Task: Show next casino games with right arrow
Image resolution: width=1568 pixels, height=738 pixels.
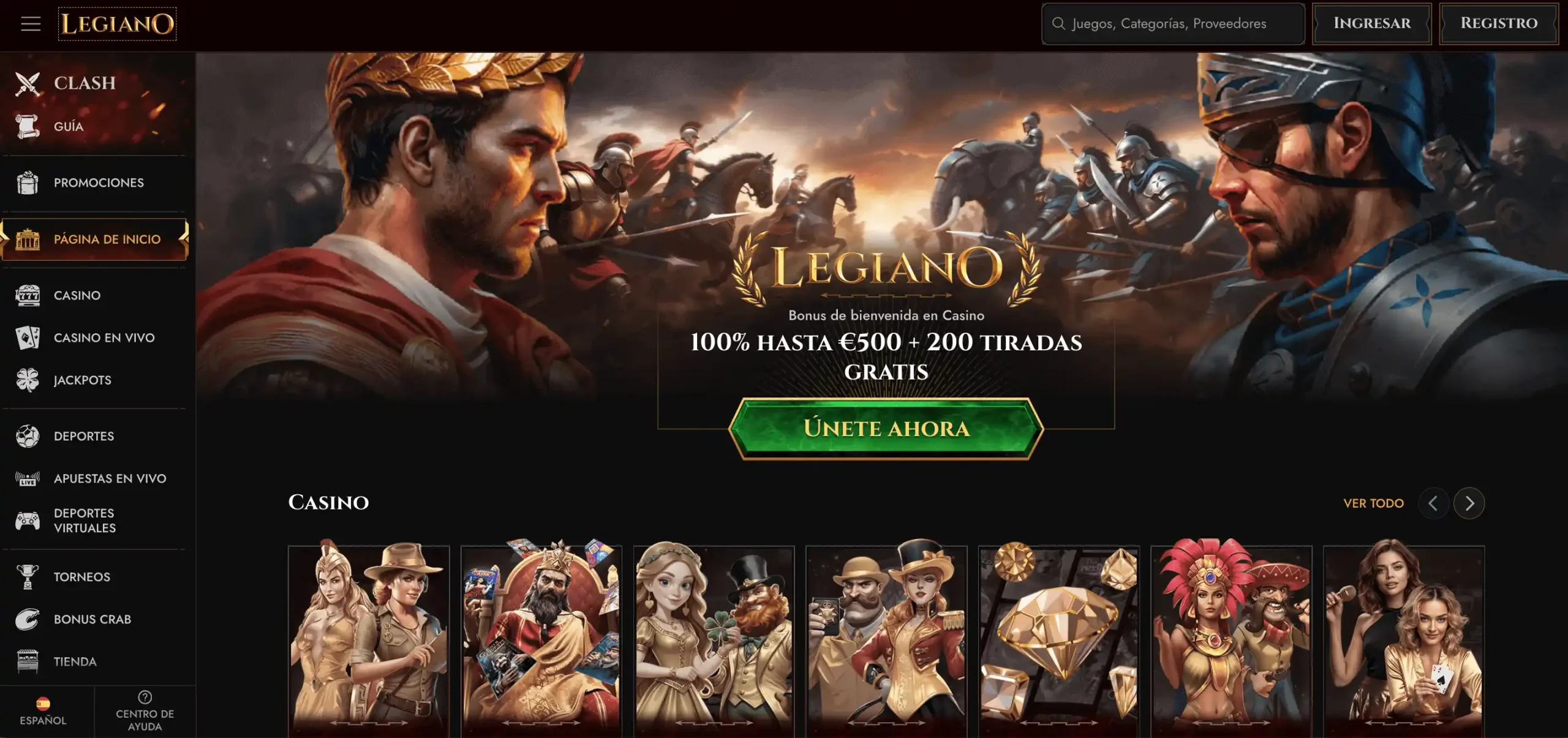Action: click(x=1469, y=503)
